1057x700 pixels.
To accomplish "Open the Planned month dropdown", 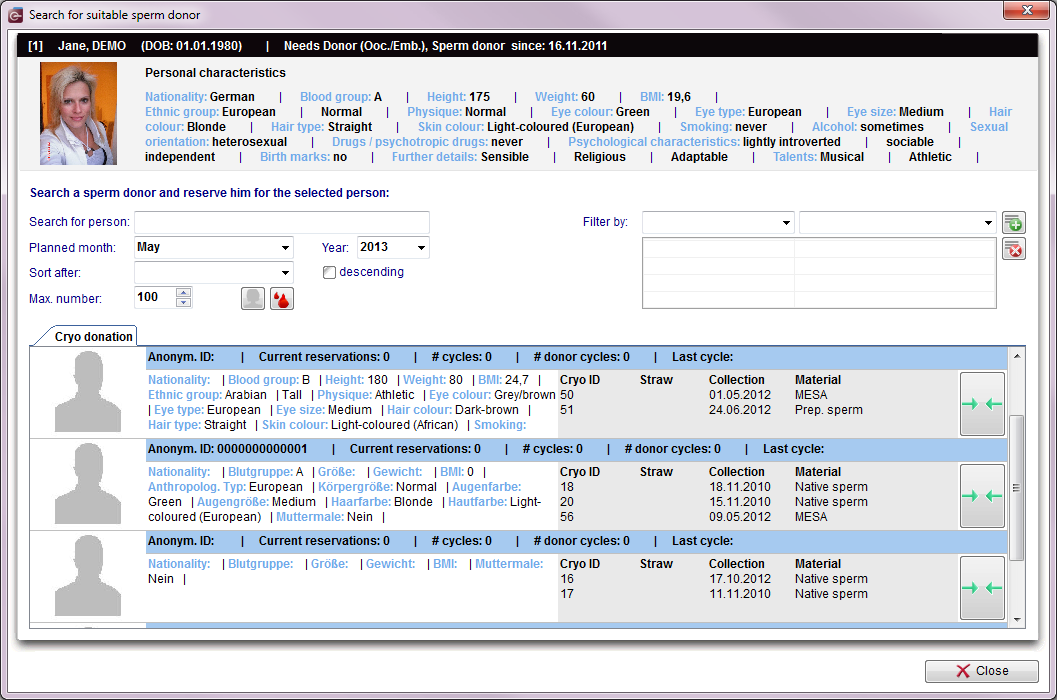I will click(x=285, y=247).
